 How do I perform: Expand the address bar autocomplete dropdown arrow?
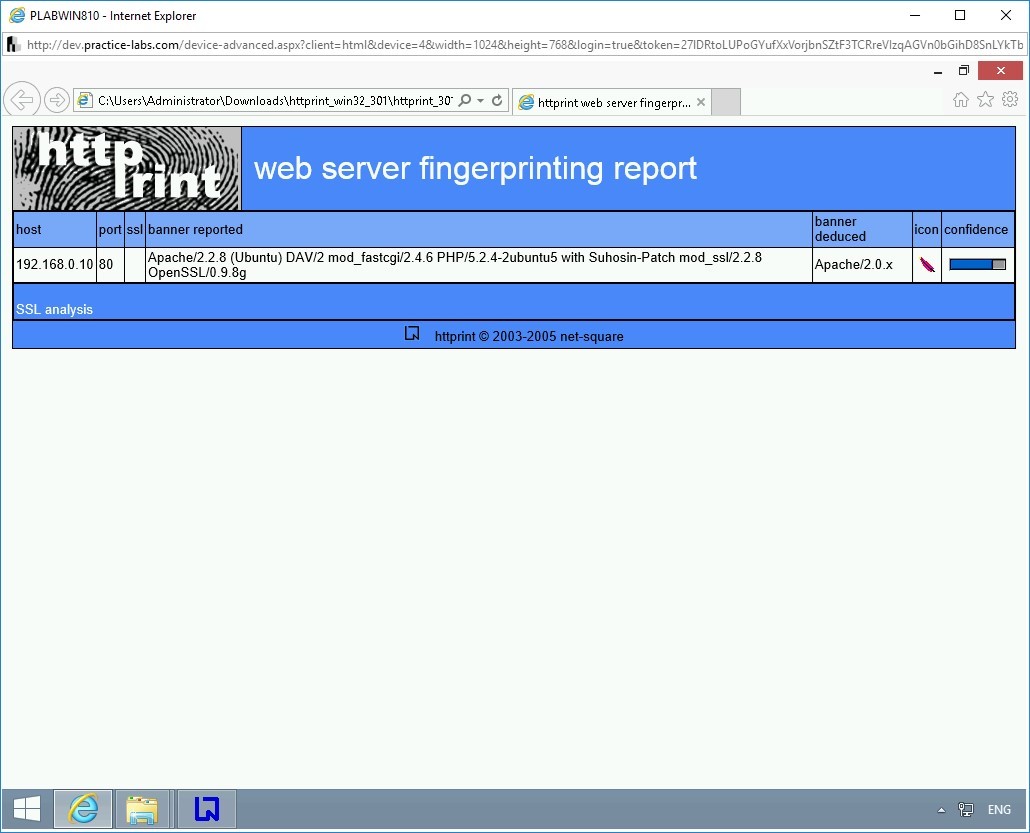pyautogui.click(x=481, y=101)
